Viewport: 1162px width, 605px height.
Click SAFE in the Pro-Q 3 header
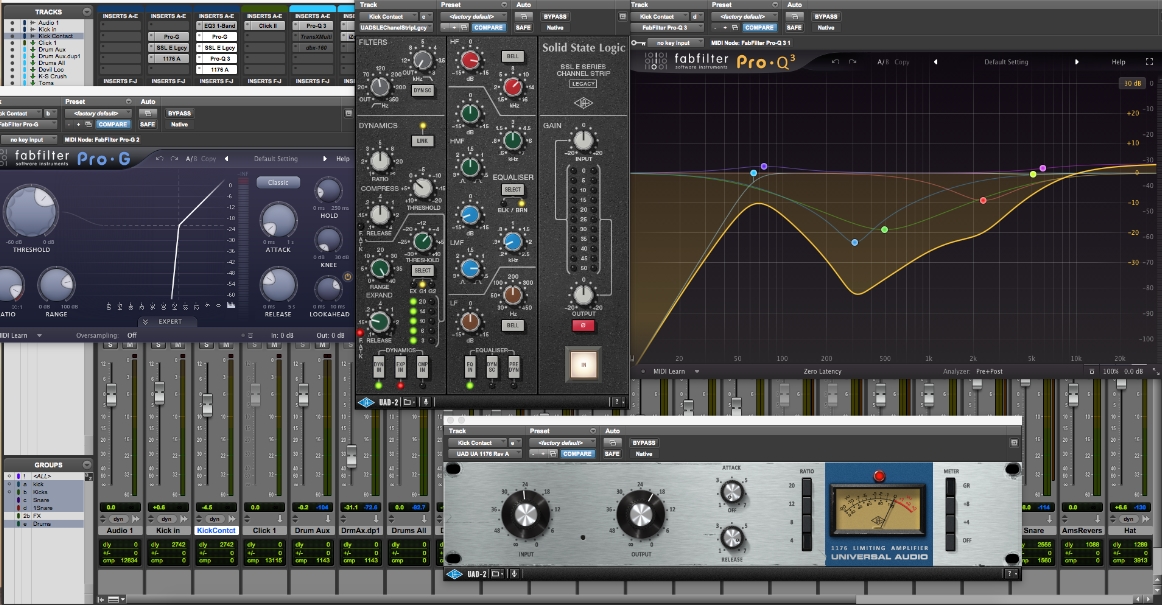[794, 27]
